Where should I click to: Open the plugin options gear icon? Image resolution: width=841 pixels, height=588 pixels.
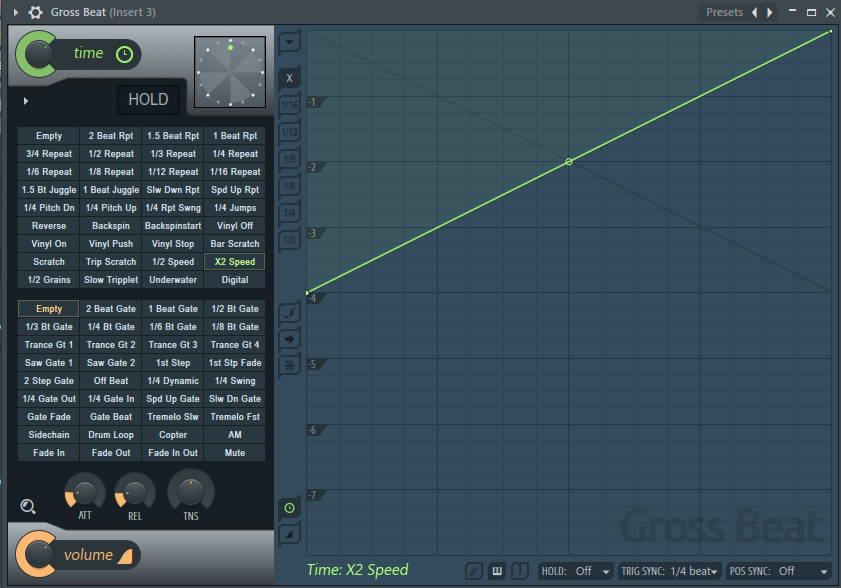pos(35,12)
